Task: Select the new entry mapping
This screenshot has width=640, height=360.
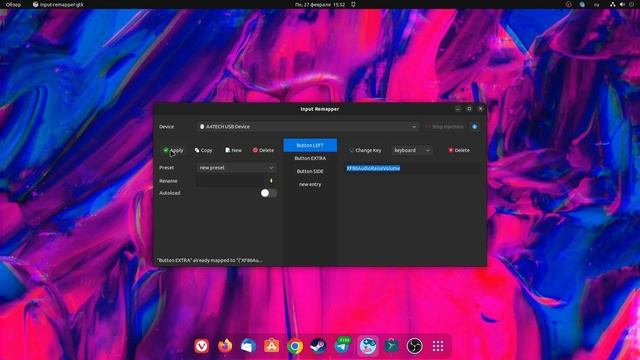Action: [x=310, y=184]
